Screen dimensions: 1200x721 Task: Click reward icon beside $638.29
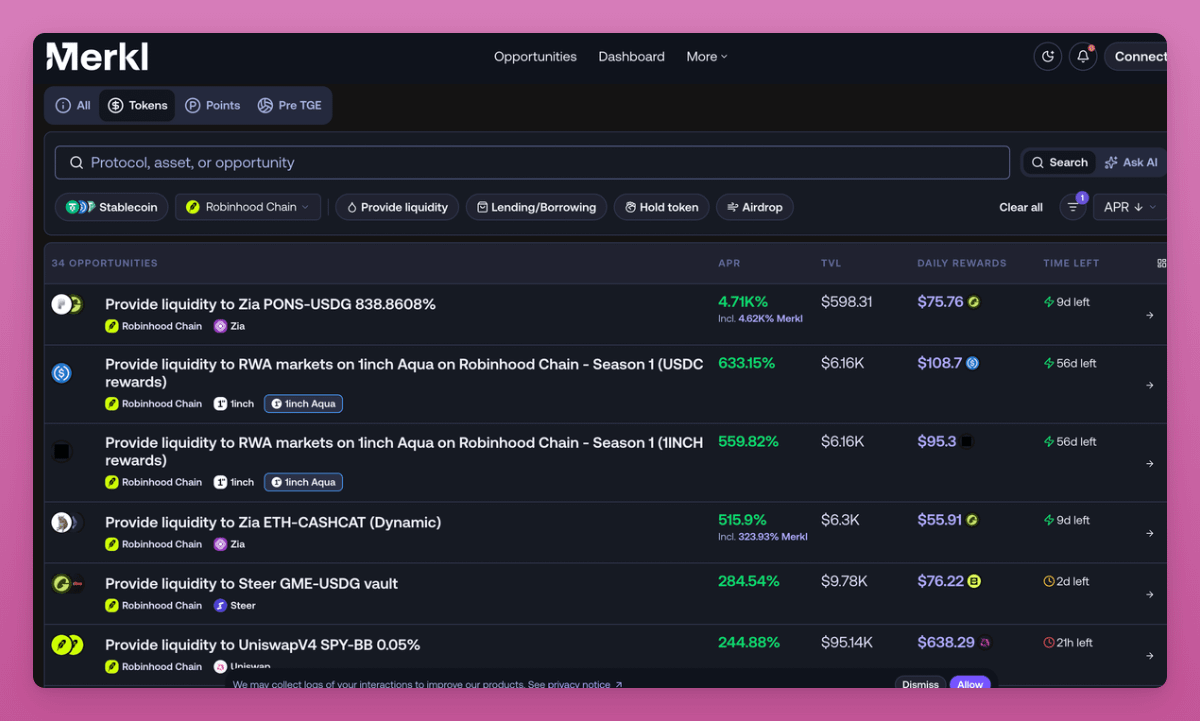coord(985,643)
